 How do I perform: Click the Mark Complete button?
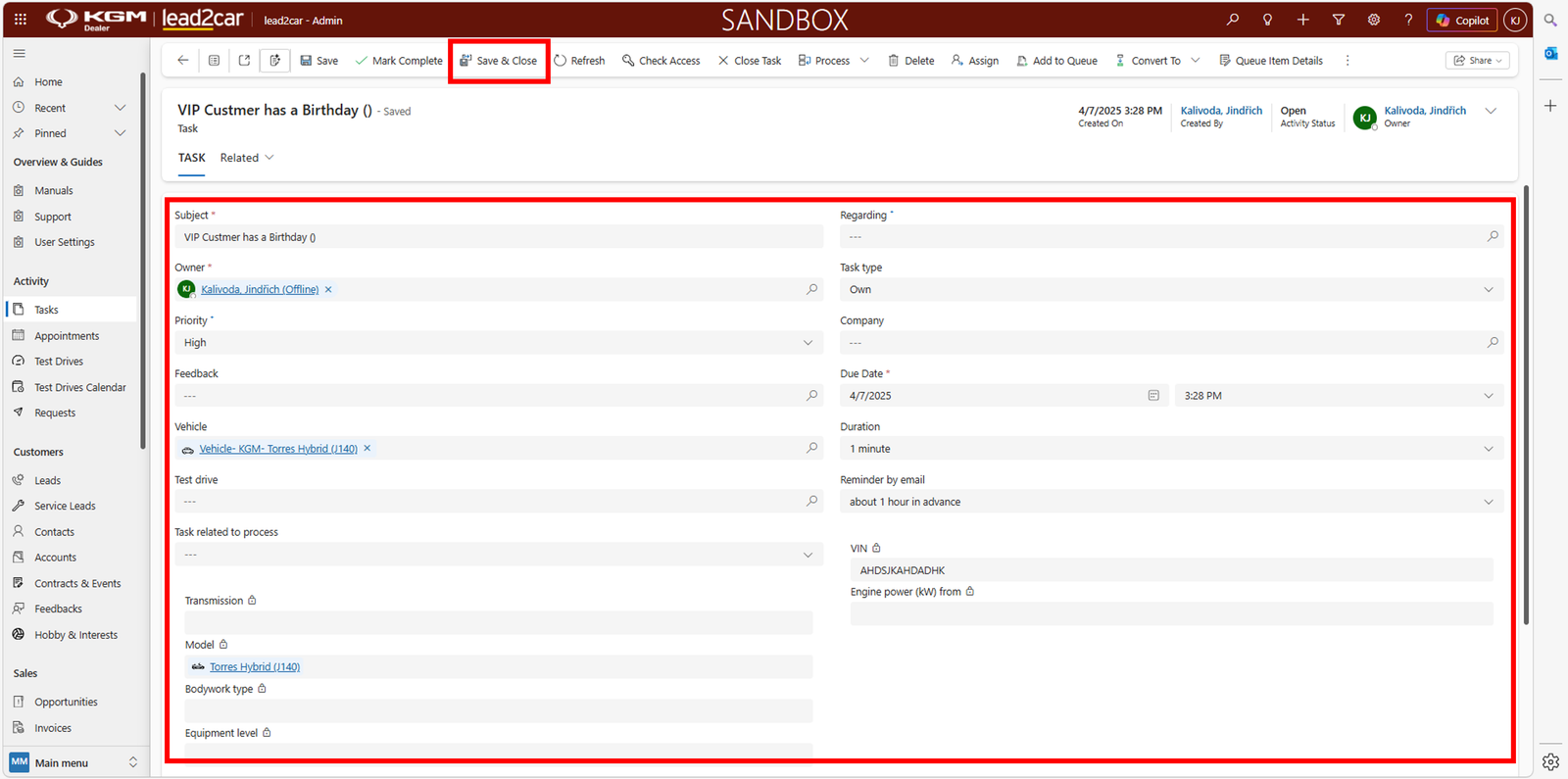tap(399, 61)
